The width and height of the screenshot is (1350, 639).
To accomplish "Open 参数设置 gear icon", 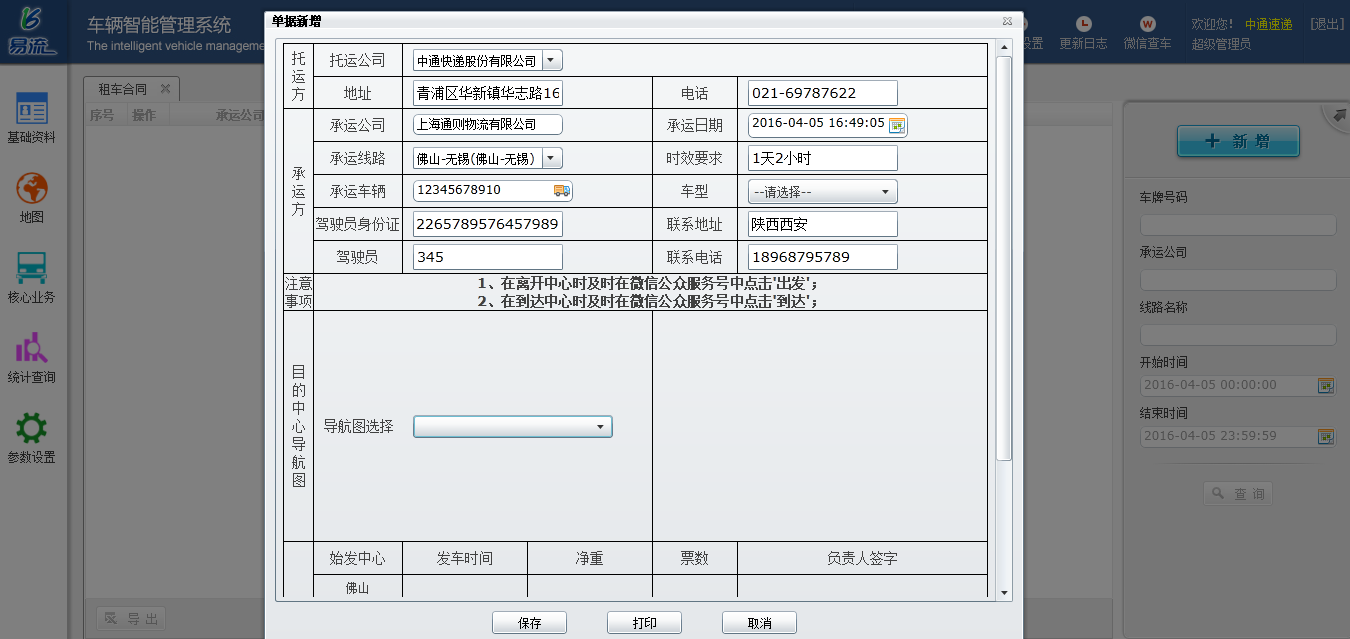I will (31, 437).
